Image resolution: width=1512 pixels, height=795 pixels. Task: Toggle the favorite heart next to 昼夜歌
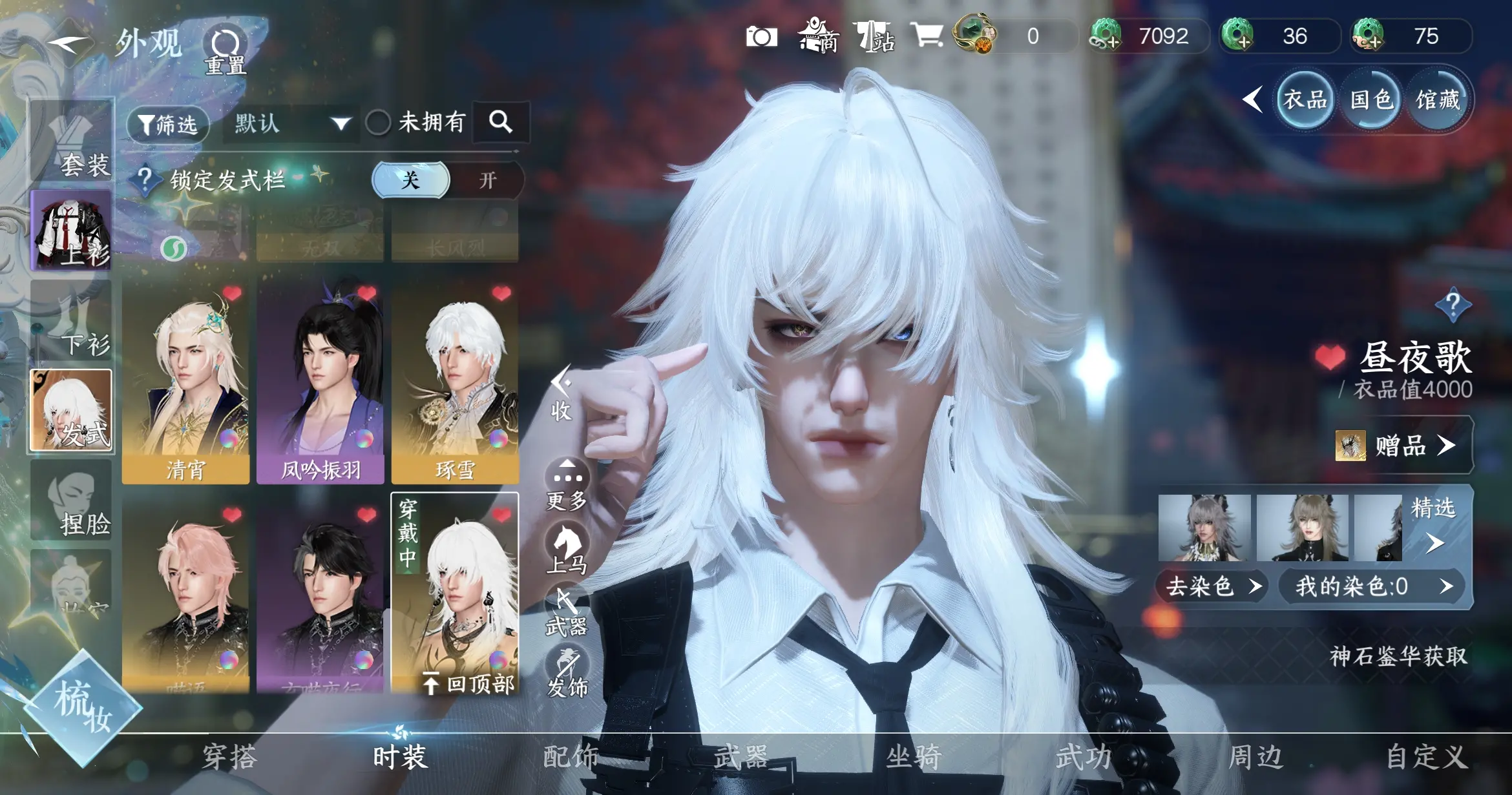[x=1330, y=356]
